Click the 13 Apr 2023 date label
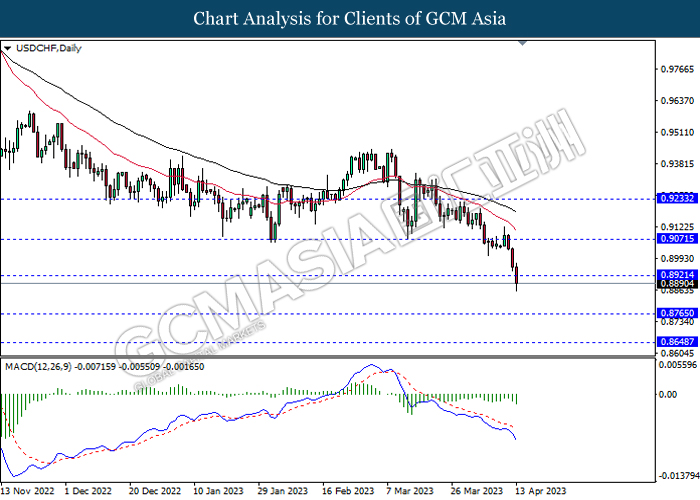 point(540,491)
